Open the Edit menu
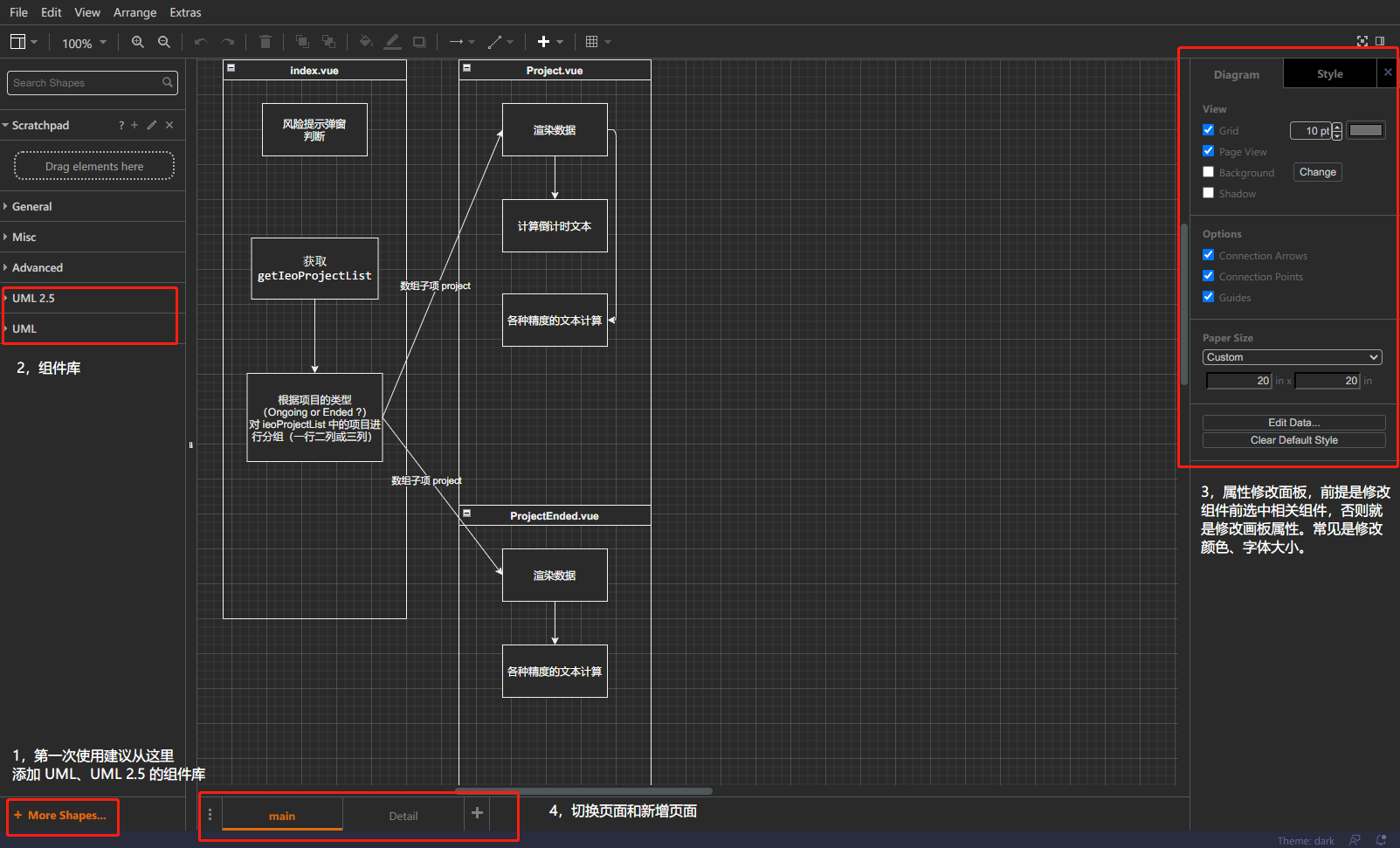The width and height of the screenshot is (1400, 848). pos(52,12)
